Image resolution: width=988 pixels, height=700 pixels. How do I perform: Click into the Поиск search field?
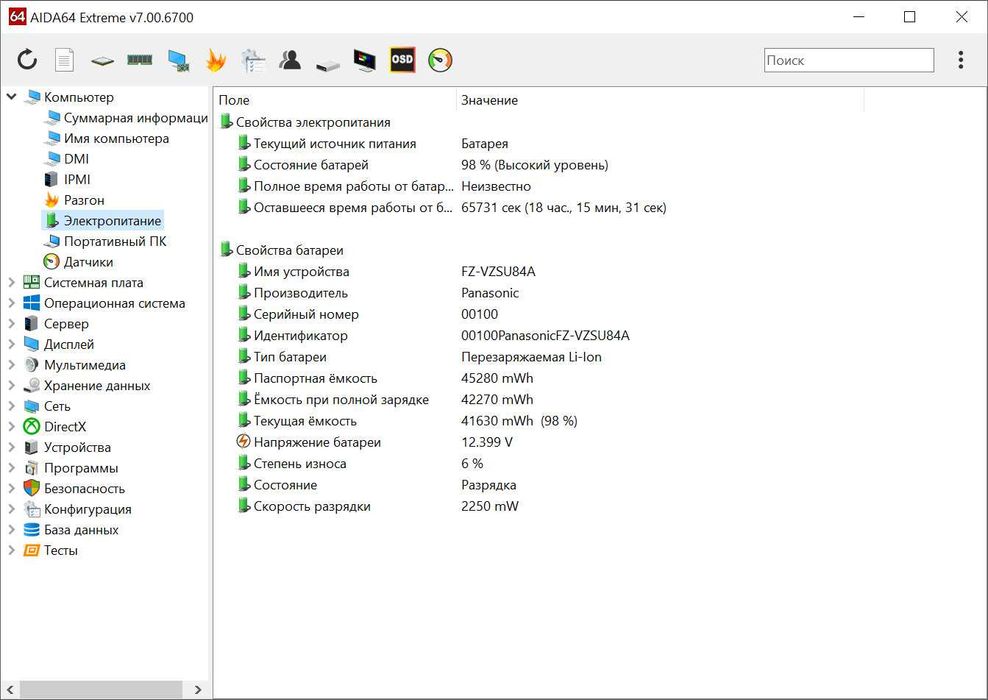coord(848,60)
